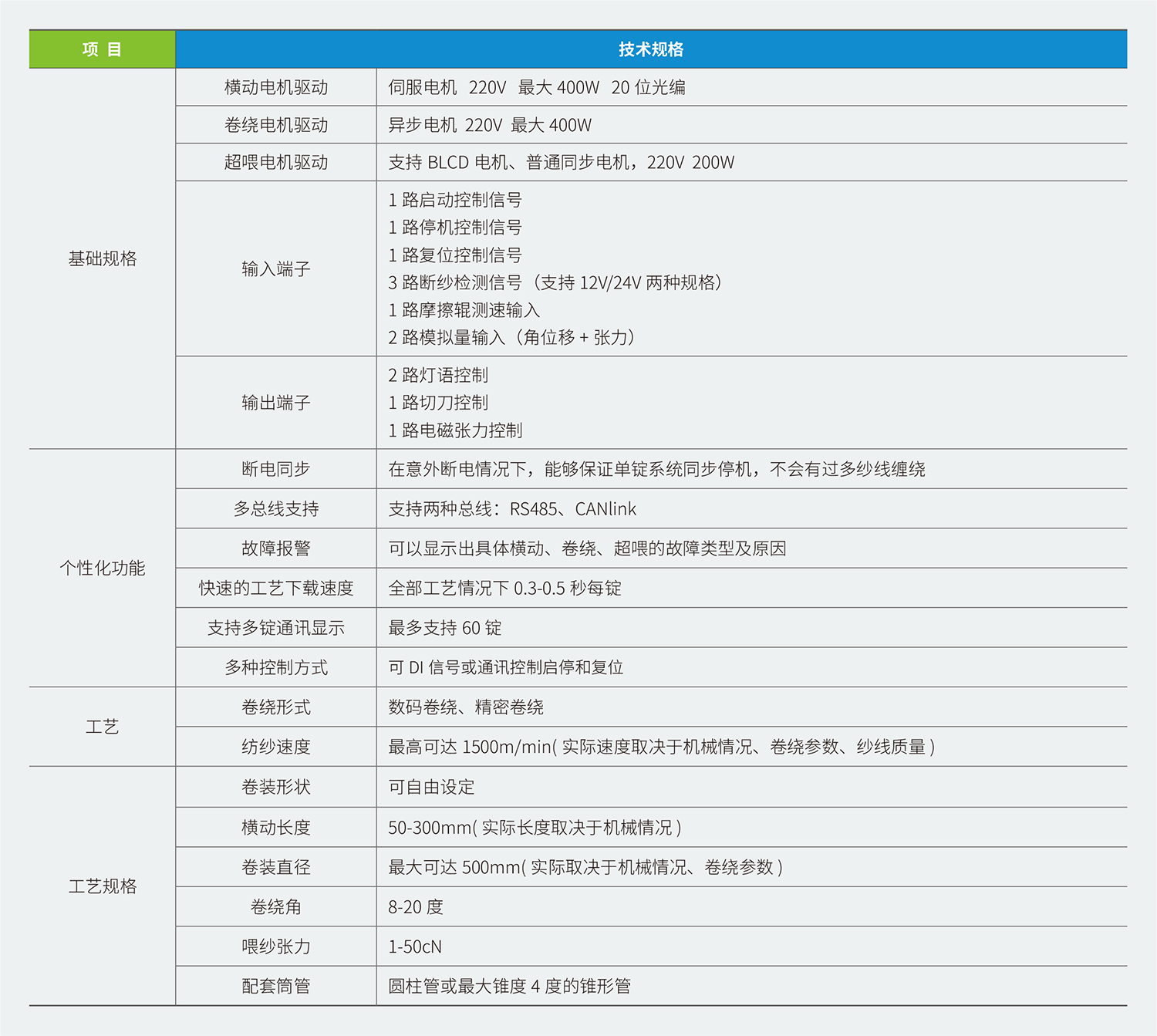Click the 输出端子 row label

(x=275, y=403)
